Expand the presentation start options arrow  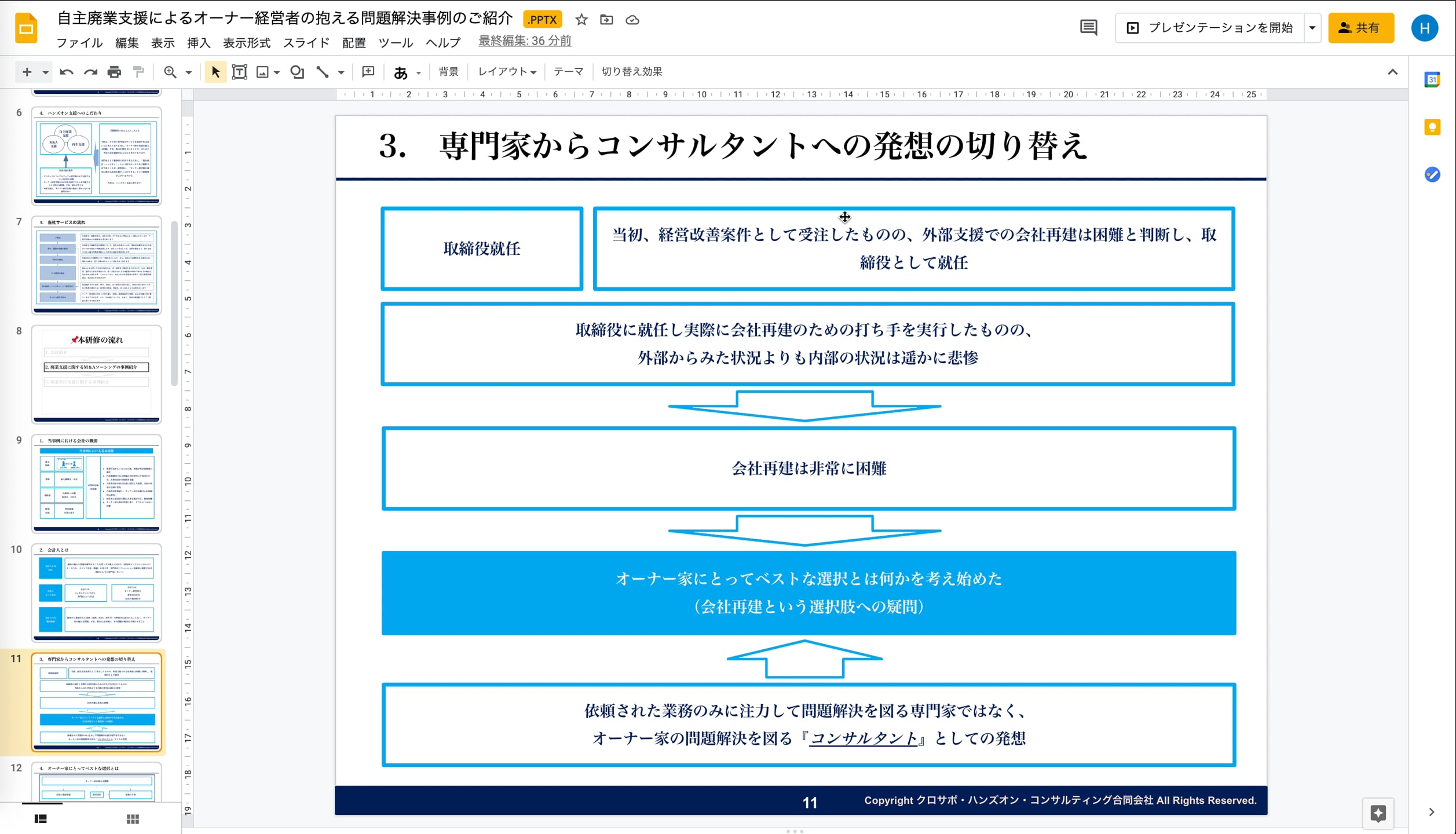pos(1312,27)
